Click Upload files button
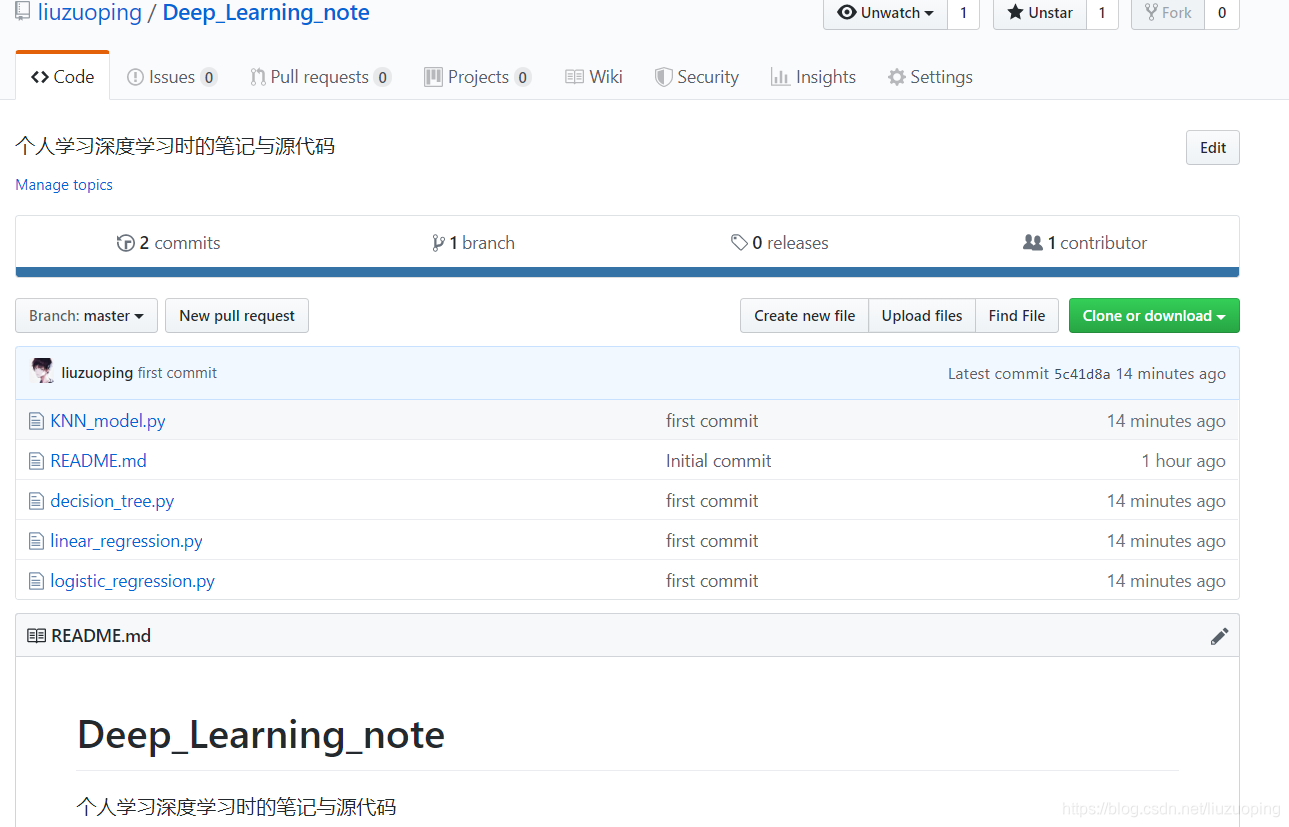 tap(922, 316)
